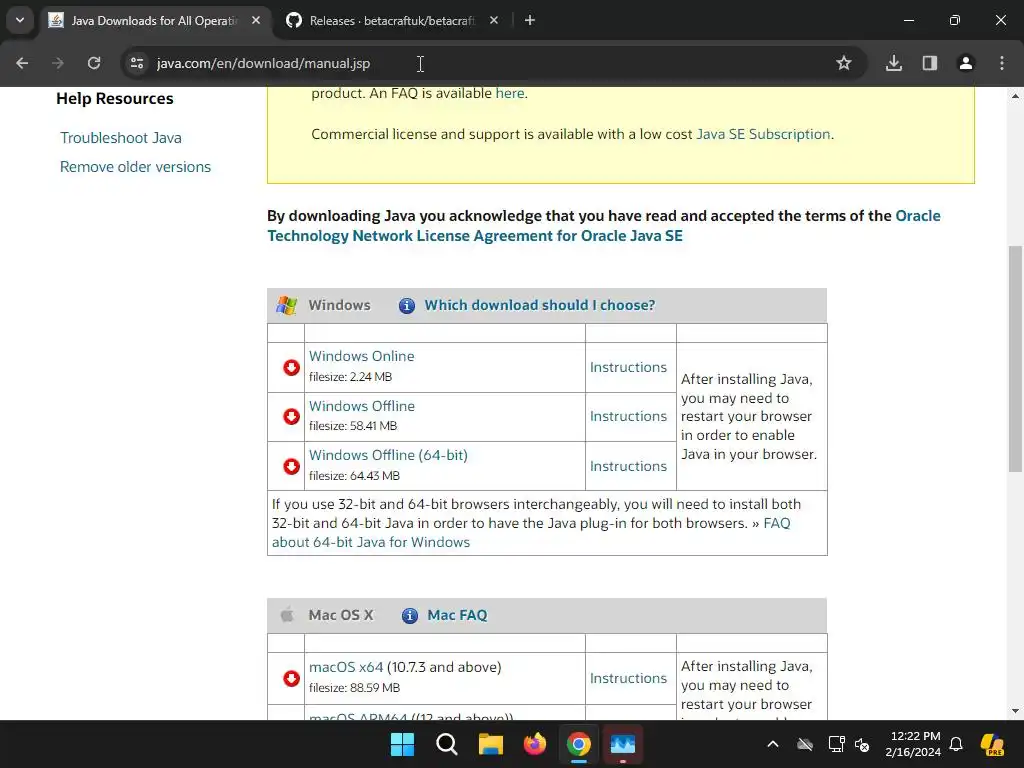This screenshot has height=768, width=1024.
Task: Open the clock and date in taskbar
Action: pos(913,744)
